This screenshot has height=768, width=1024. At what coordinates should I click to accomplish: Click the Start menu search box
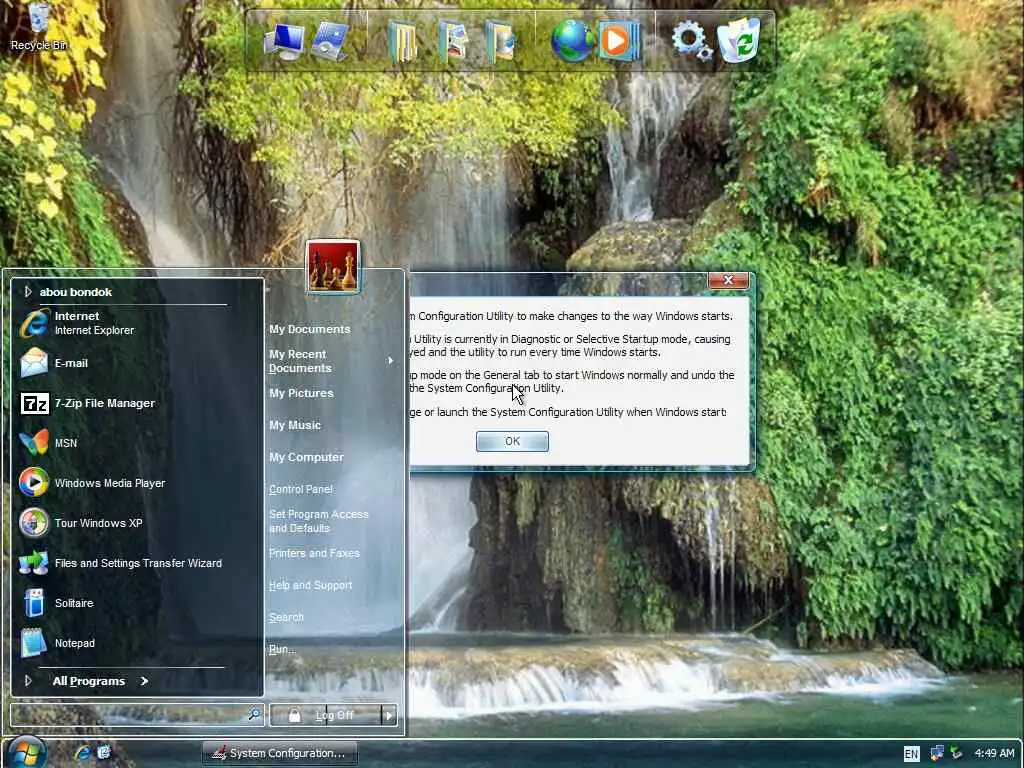[129, 715]
